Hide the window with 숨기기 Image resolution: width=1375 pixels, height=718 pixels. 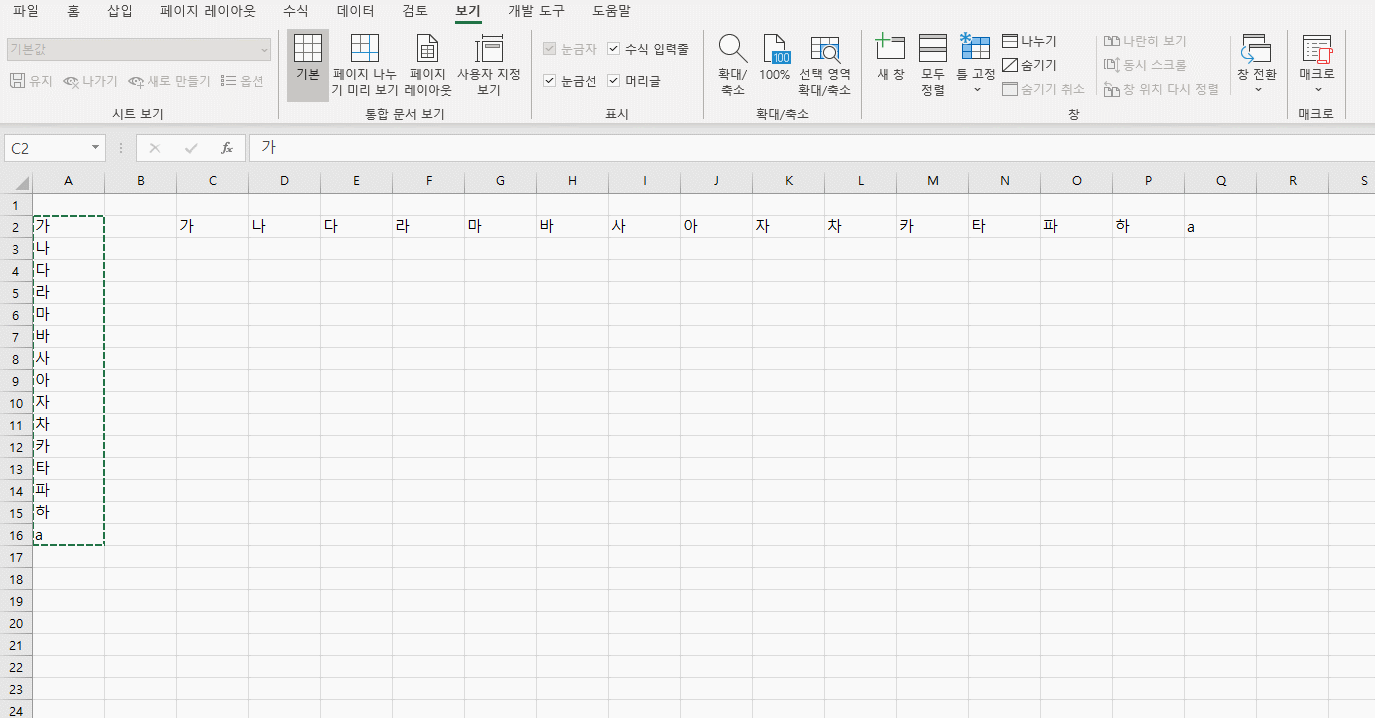pos(1030,65)
